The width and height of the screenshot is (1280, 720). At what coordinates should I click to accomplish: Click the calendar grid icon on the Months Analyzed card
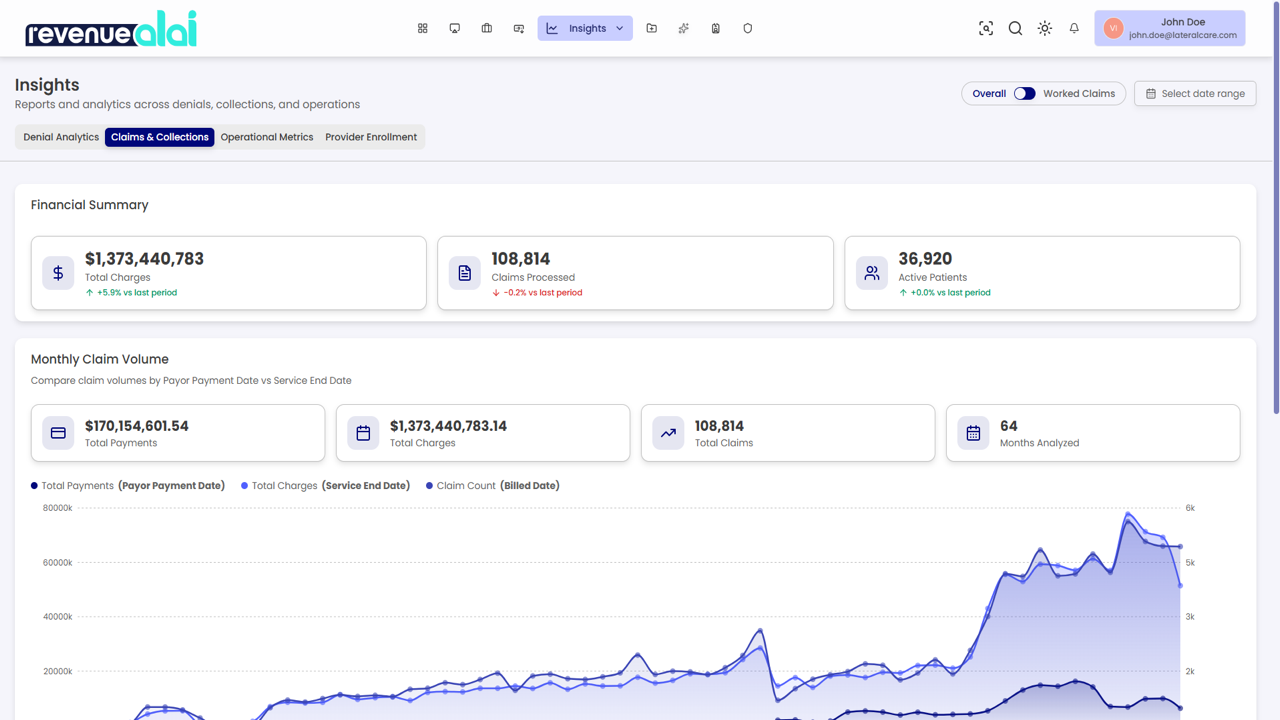coord(973,433)
